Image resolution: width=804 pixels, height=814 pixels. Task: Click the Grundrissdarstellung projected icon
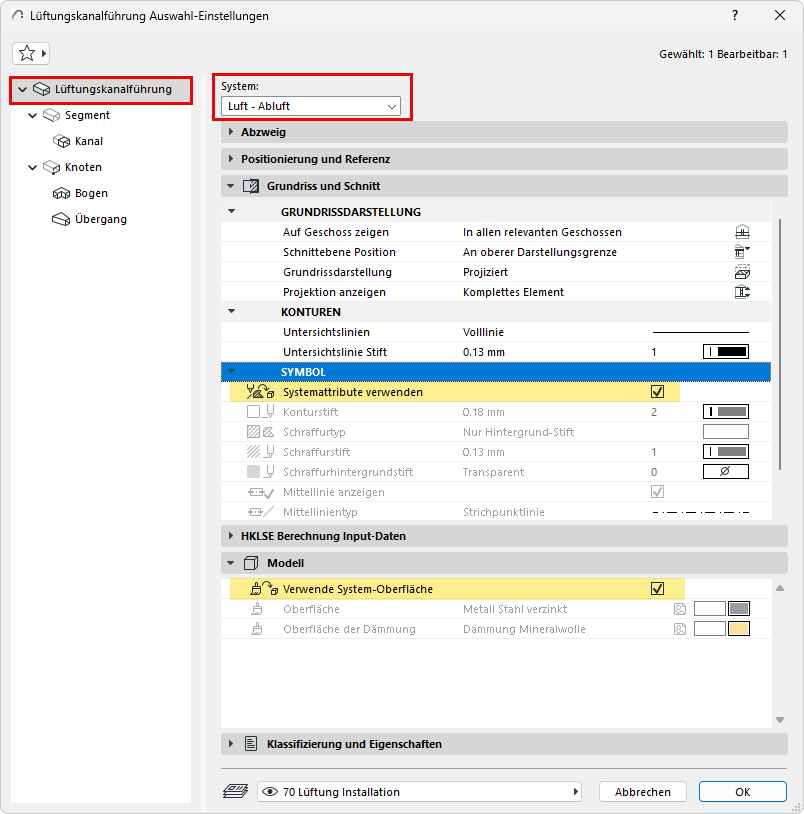pyautogui.click(x=742, y=272)
